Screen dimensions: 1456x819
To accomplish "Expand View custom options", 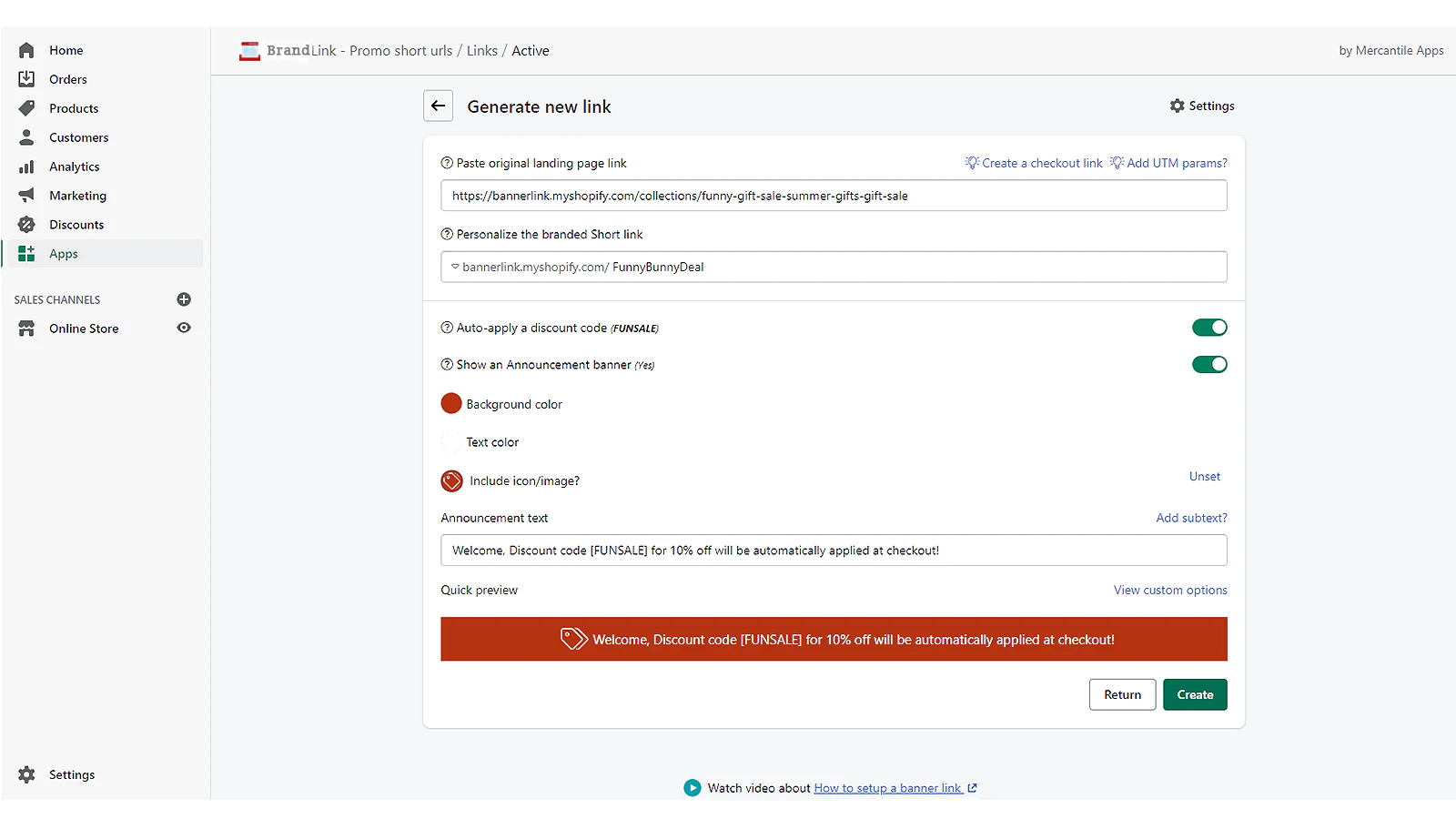I will click(x=1169, y=590).
